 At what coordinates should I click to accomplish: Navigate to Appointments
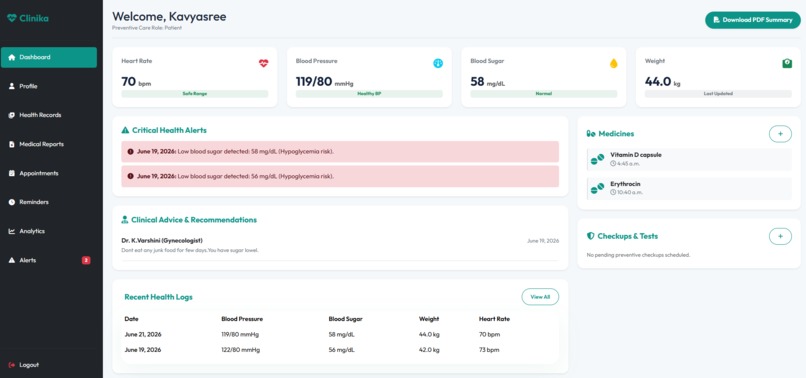(x=49, y=173)
